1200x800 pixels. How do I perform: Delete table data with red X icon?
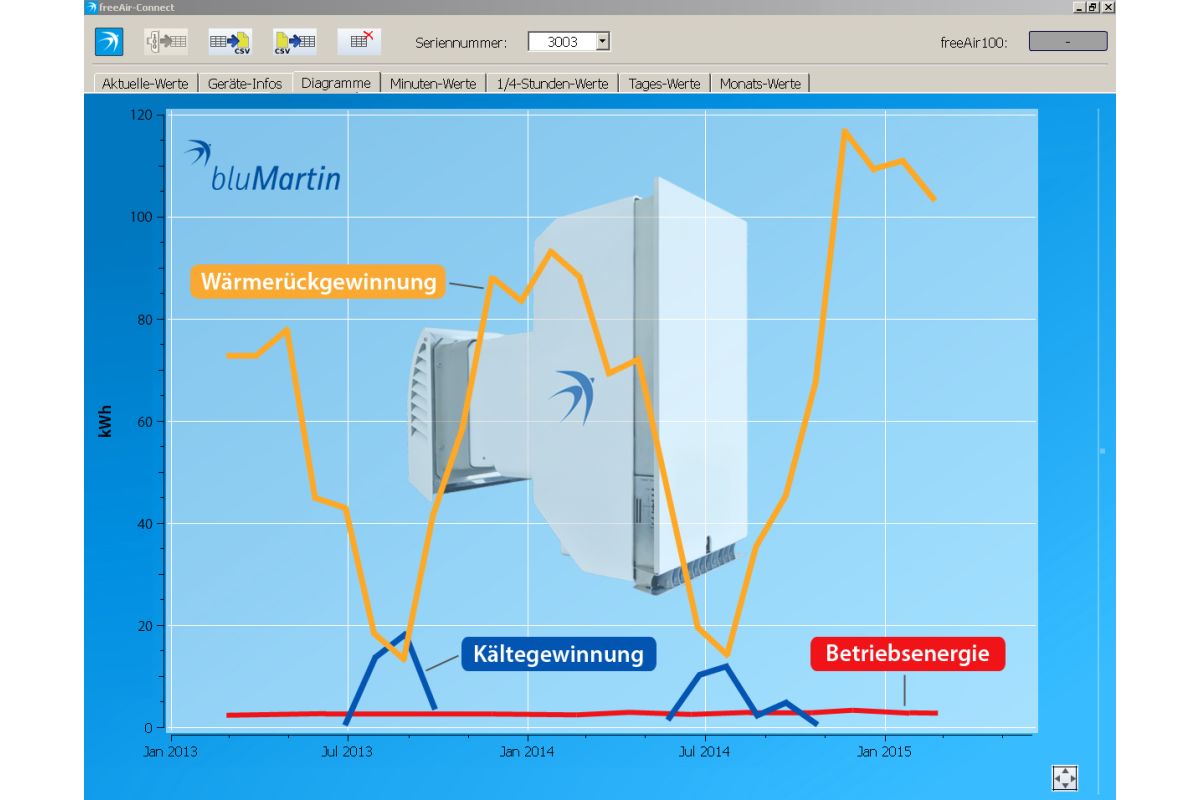tap(360, 42)
